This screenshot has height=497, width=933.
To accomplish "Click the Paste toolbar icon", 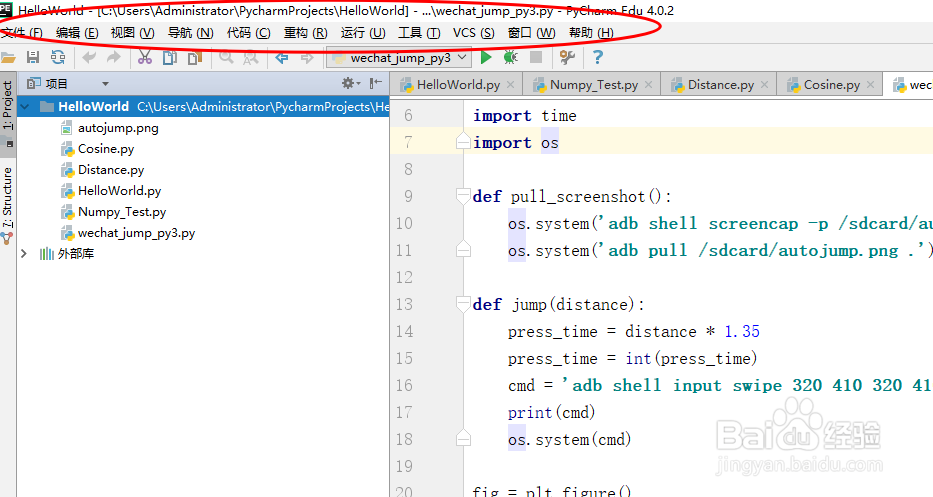I will [195, 58].
